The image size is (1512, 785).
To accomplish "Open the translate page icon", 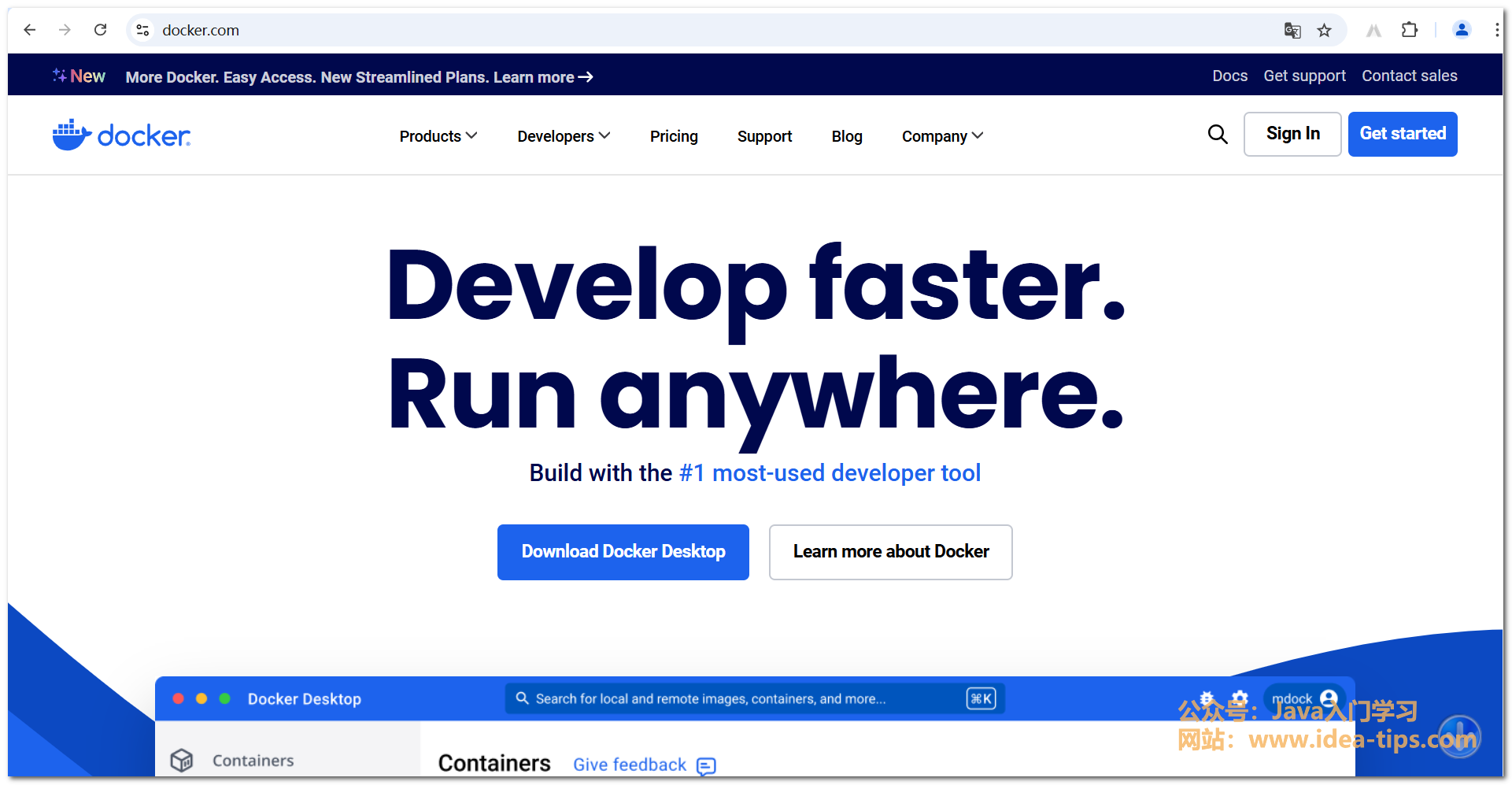I will tap(1292, 30).
